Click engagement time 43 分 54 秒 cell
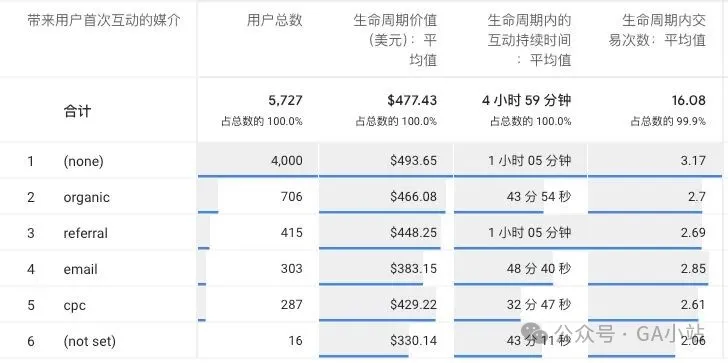Screen dimensions: 728x363 coord(539,197)
